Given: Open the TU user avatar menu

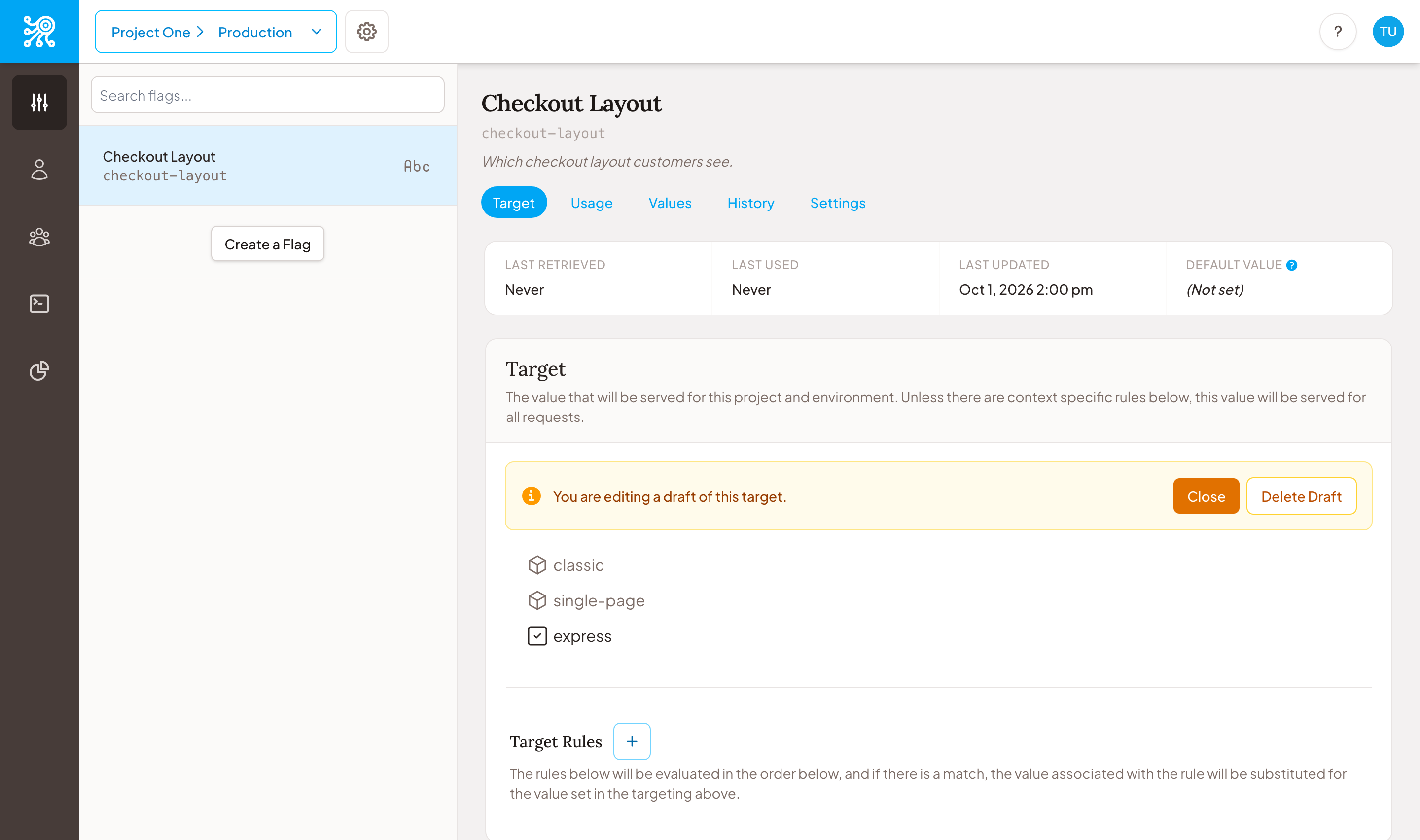Looking at the screenshot, I should [x=1388, y=32].
